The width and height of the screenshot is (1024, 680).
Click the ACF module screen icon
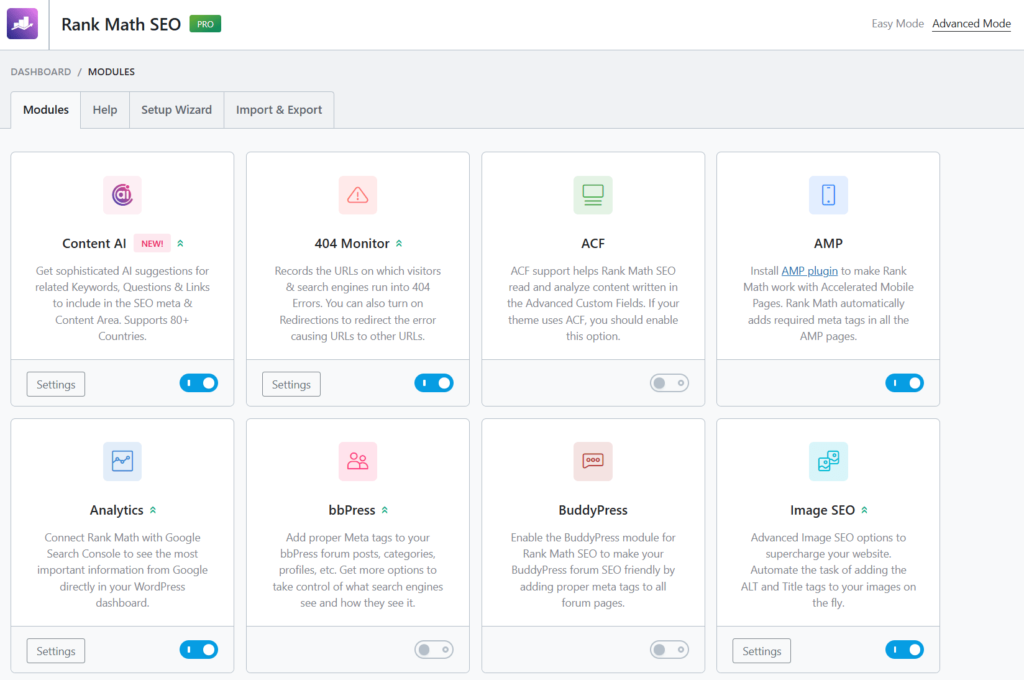tap(593, 195)
